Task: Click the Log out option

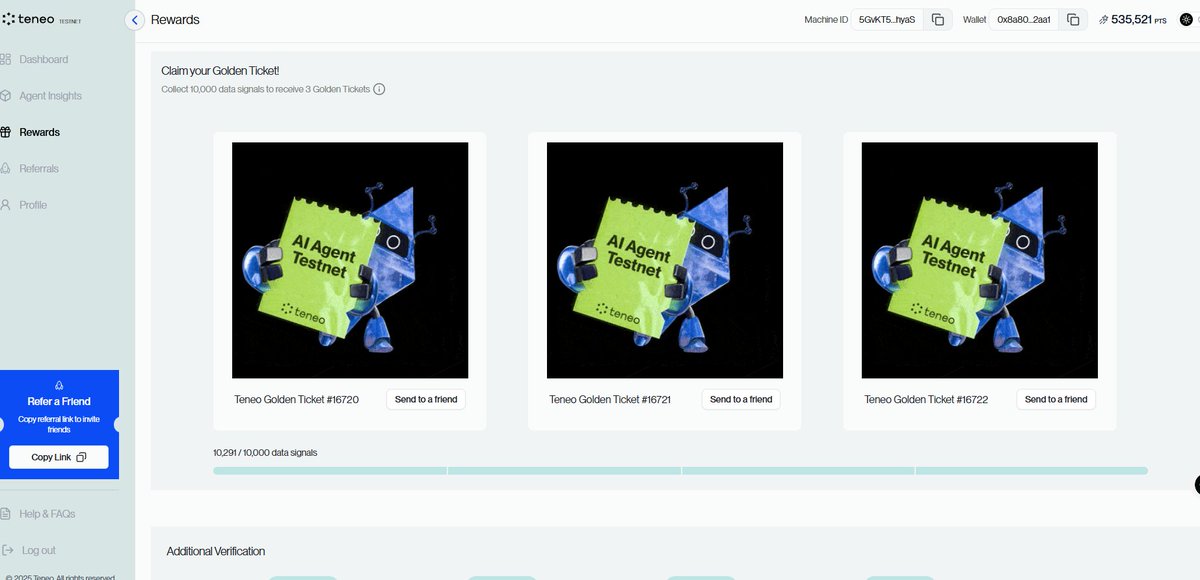Action: point(38,550)
